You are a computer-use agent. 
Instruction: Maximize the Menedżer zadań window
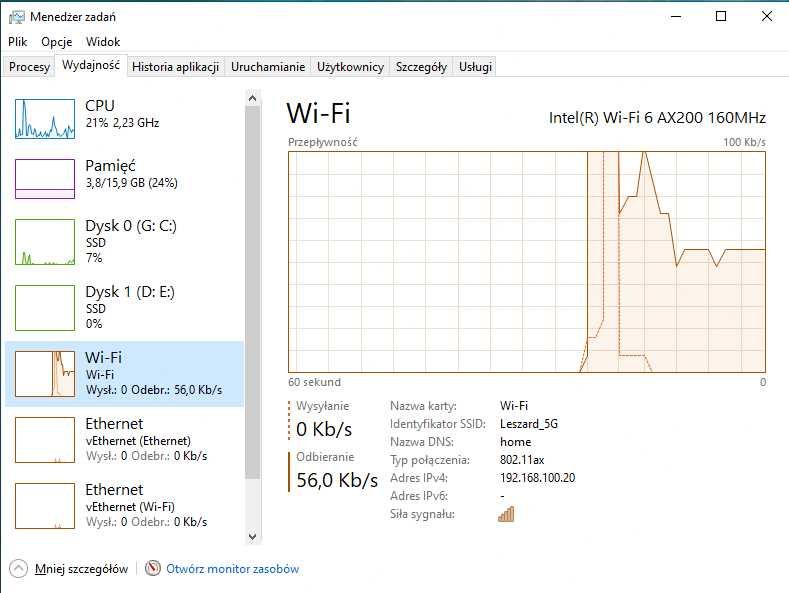click(x=721, y=17)
